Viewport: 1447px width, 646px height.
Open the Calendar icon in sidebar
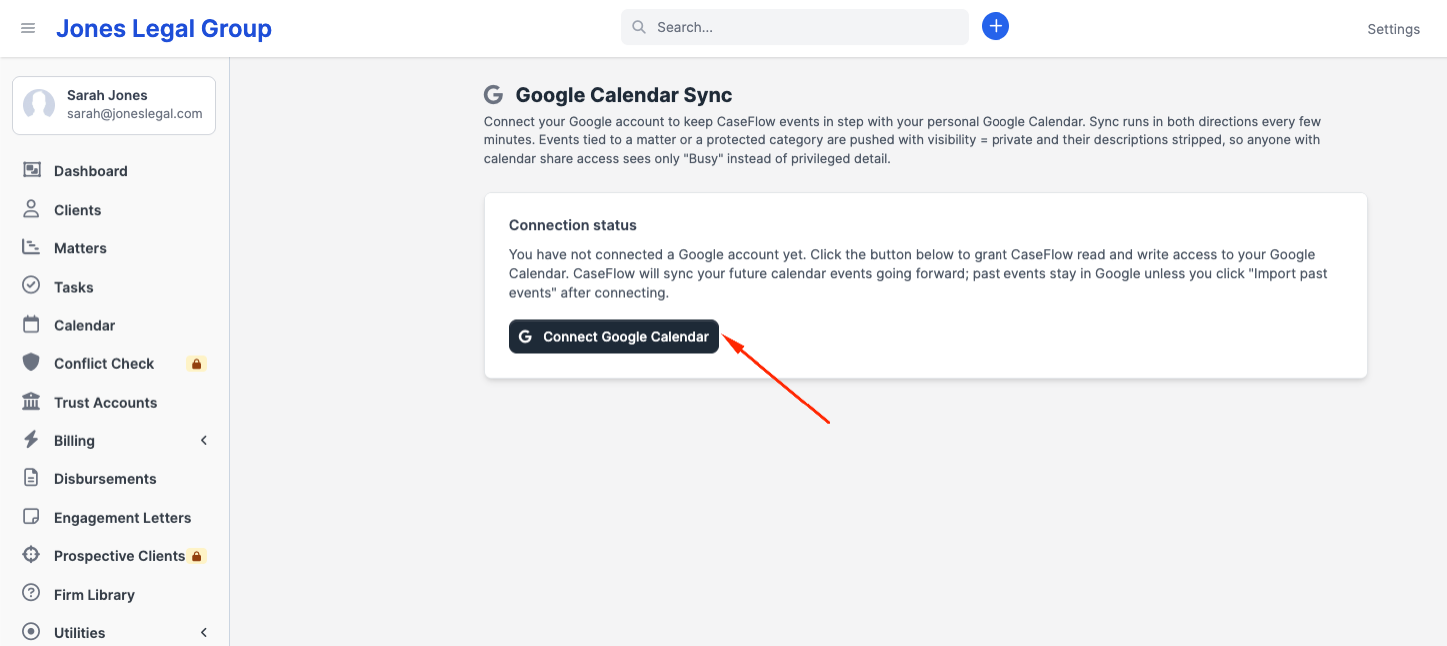pyautogui.click(x=32, y=325)
